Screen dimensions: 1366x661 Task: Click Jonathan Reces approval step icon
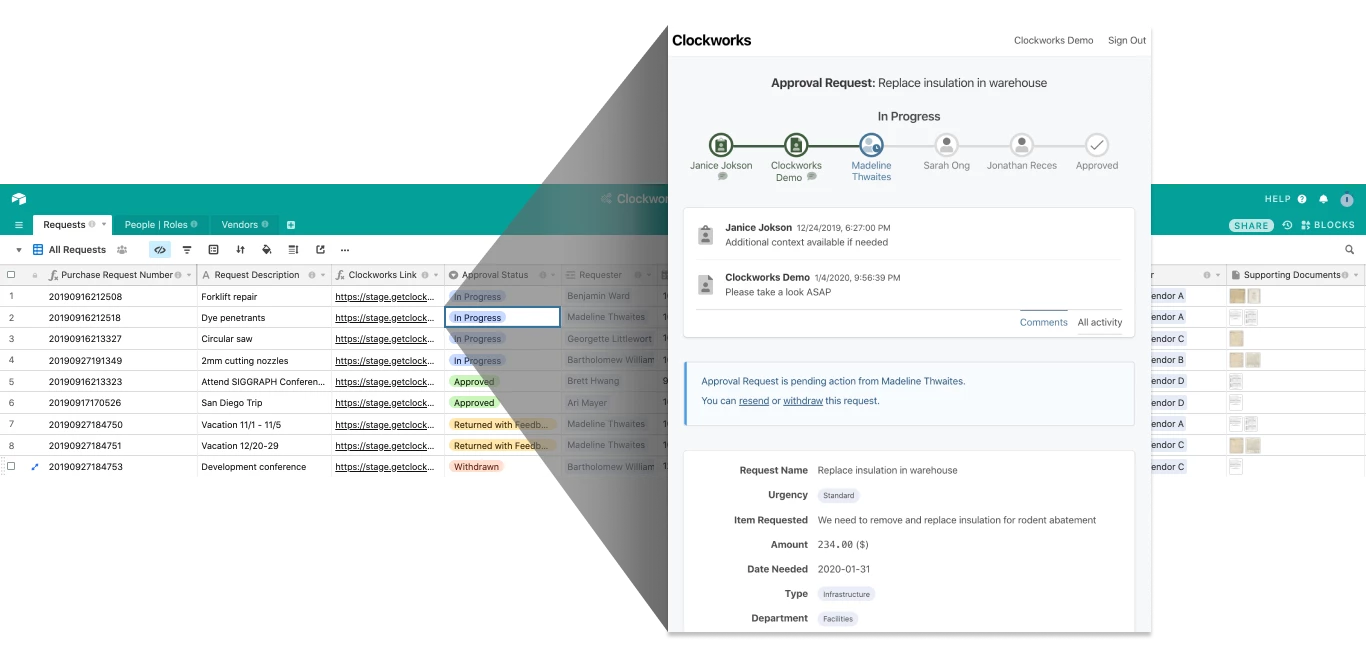(1021, 145)
